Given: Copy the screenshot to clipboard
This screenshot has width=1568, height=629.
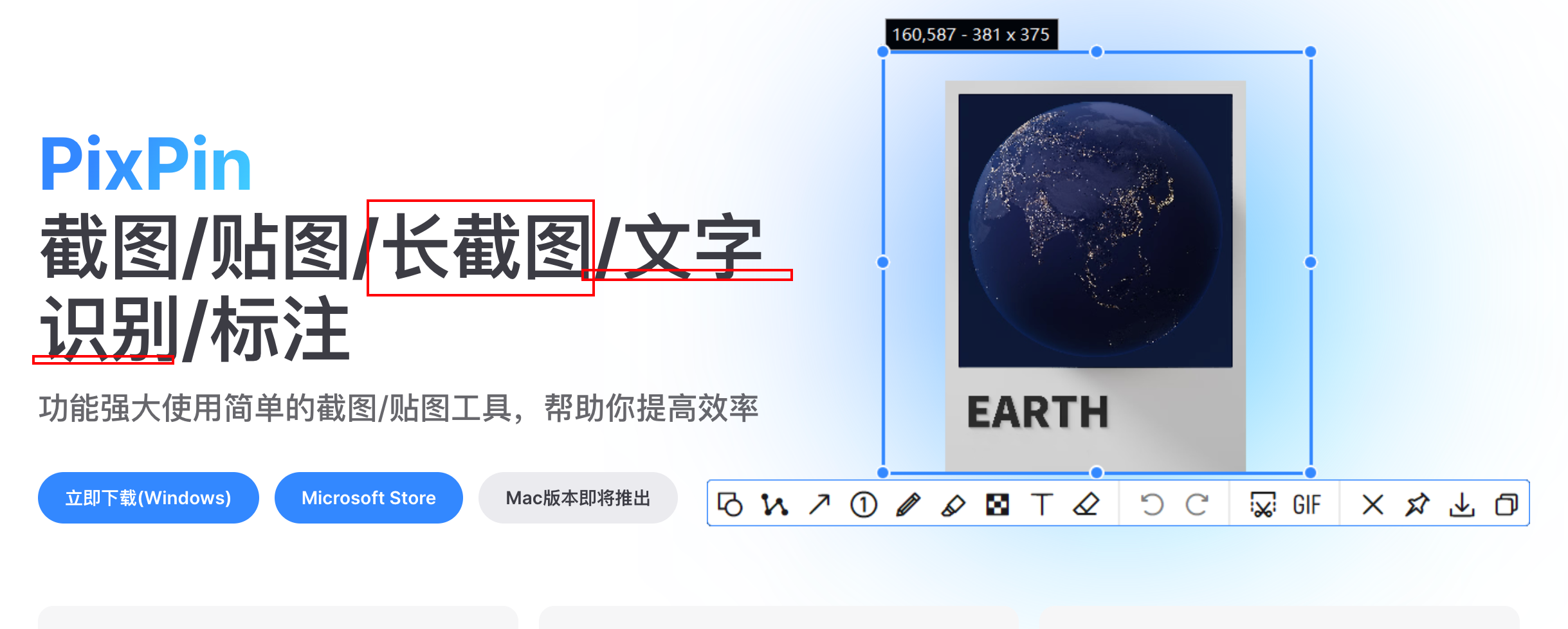Looking at the screenshot, I should 1506,504.
